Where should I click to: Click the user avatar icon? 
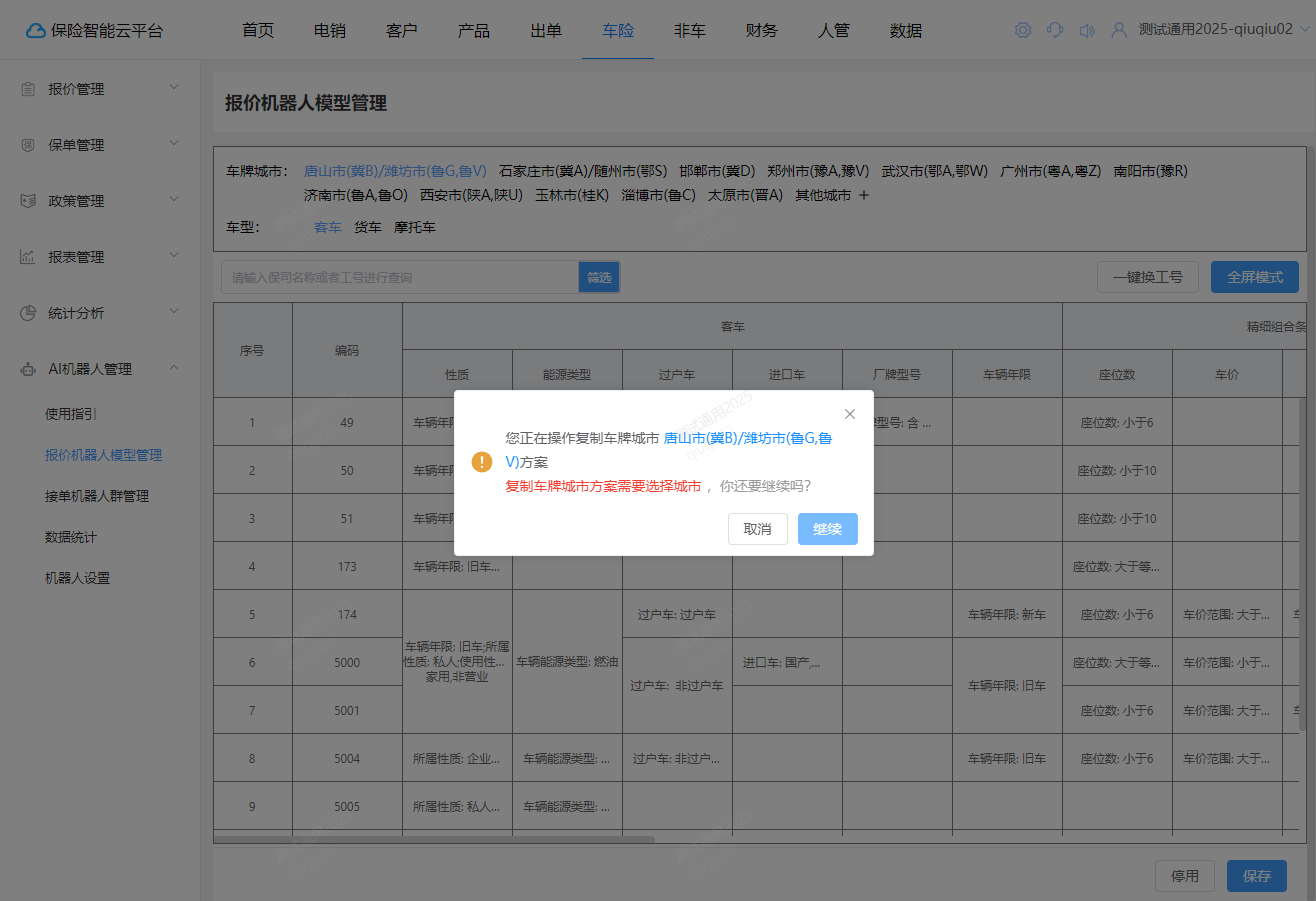point(1119,30)
